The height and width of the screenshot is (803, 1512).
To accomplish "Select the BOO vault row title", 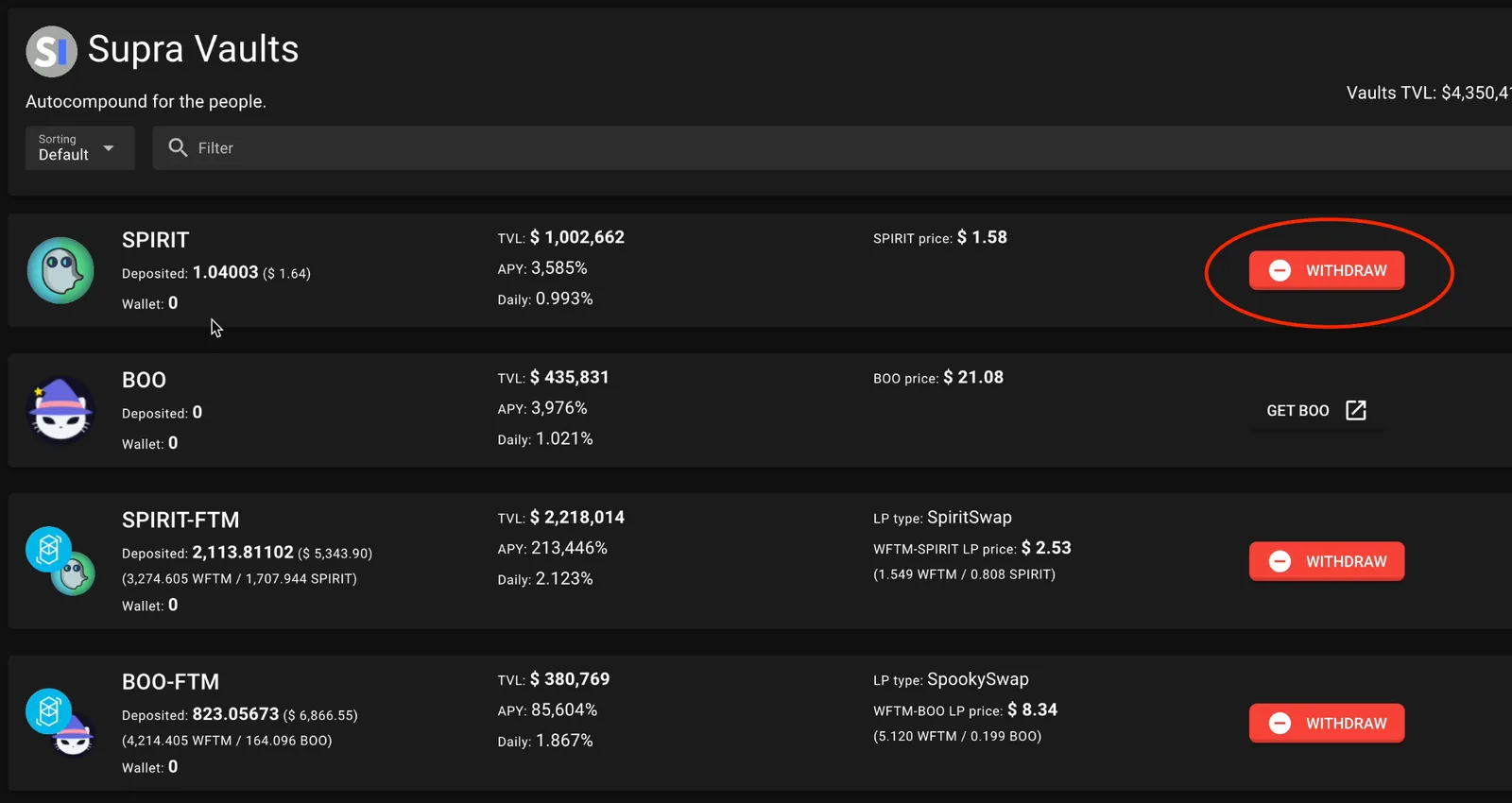I will point(144,380).
